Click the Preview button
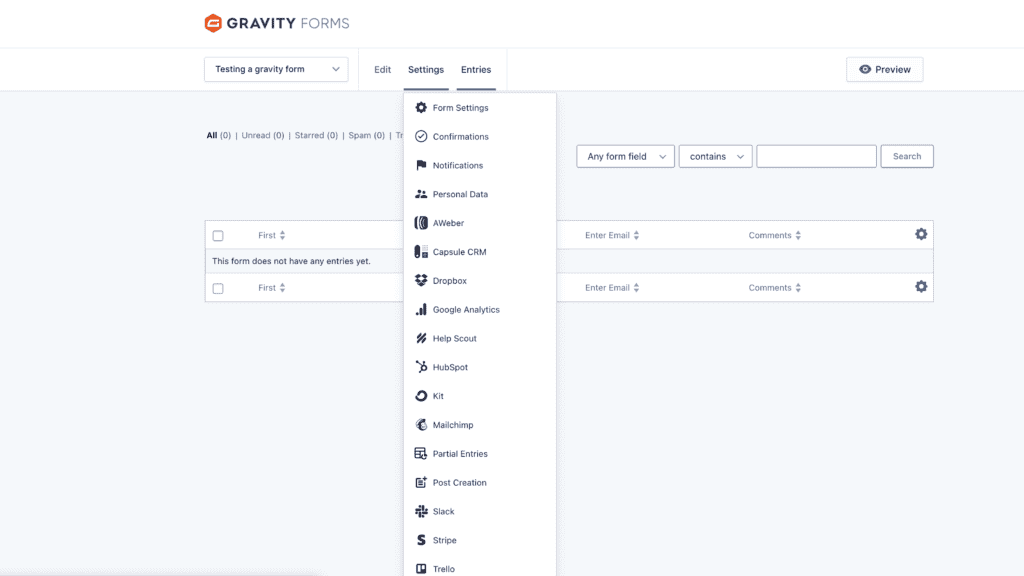This screenshot has width=1024, height=576. click(x=885, y=69)
